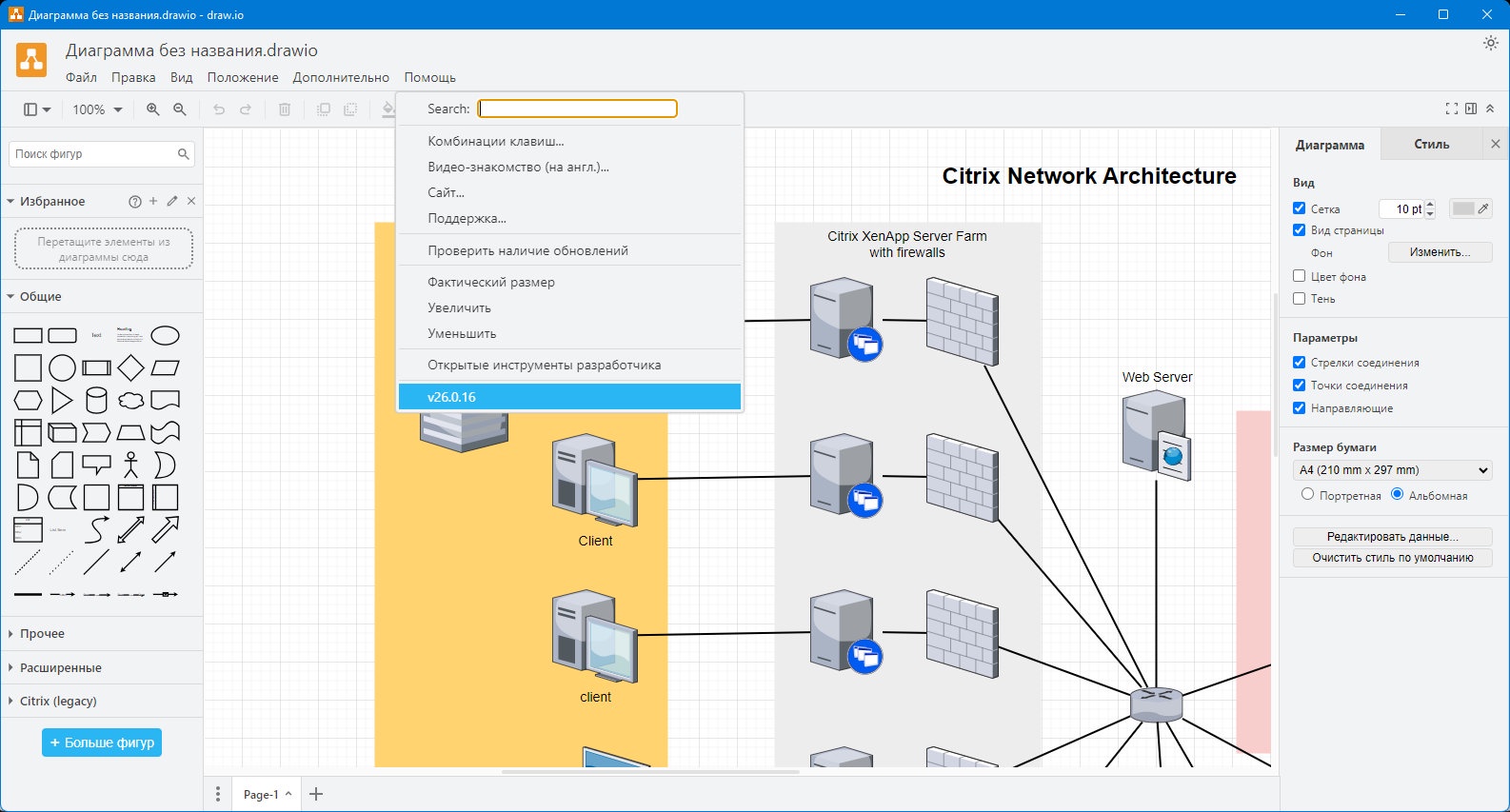Open the 100% zoom level dropdown
The width and height of the screenshot is (1510, 812).
click(97, 109)
